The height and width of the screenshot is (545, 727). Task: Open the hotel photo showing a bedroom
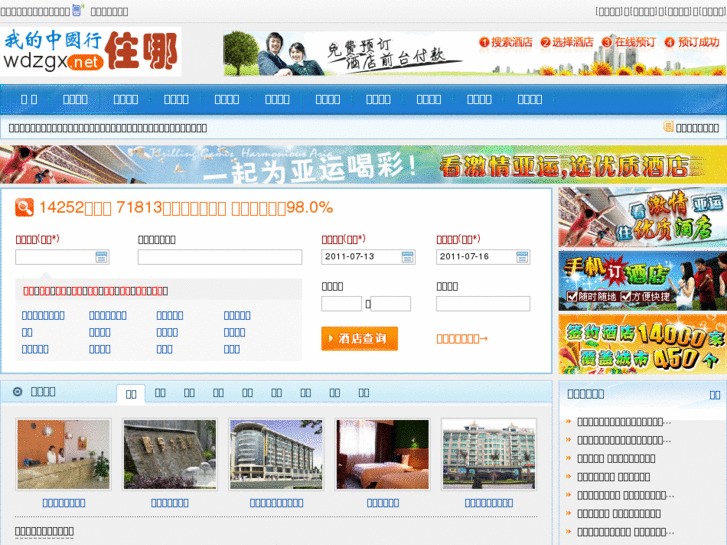[383, 454]
